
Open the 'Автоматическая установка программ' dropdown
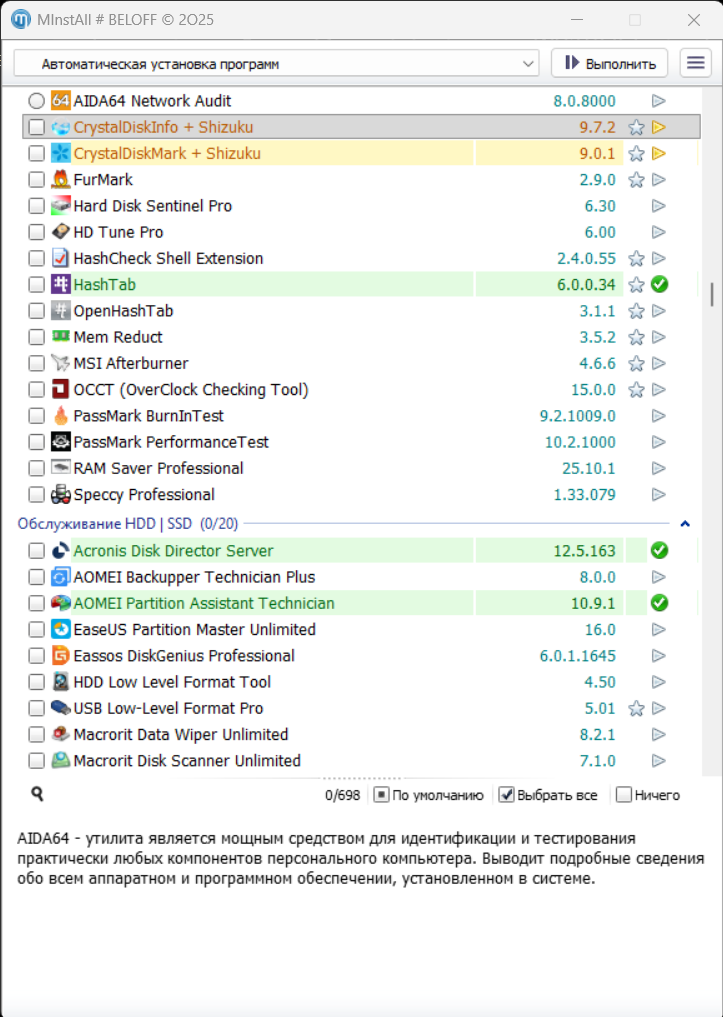[276, 63]
